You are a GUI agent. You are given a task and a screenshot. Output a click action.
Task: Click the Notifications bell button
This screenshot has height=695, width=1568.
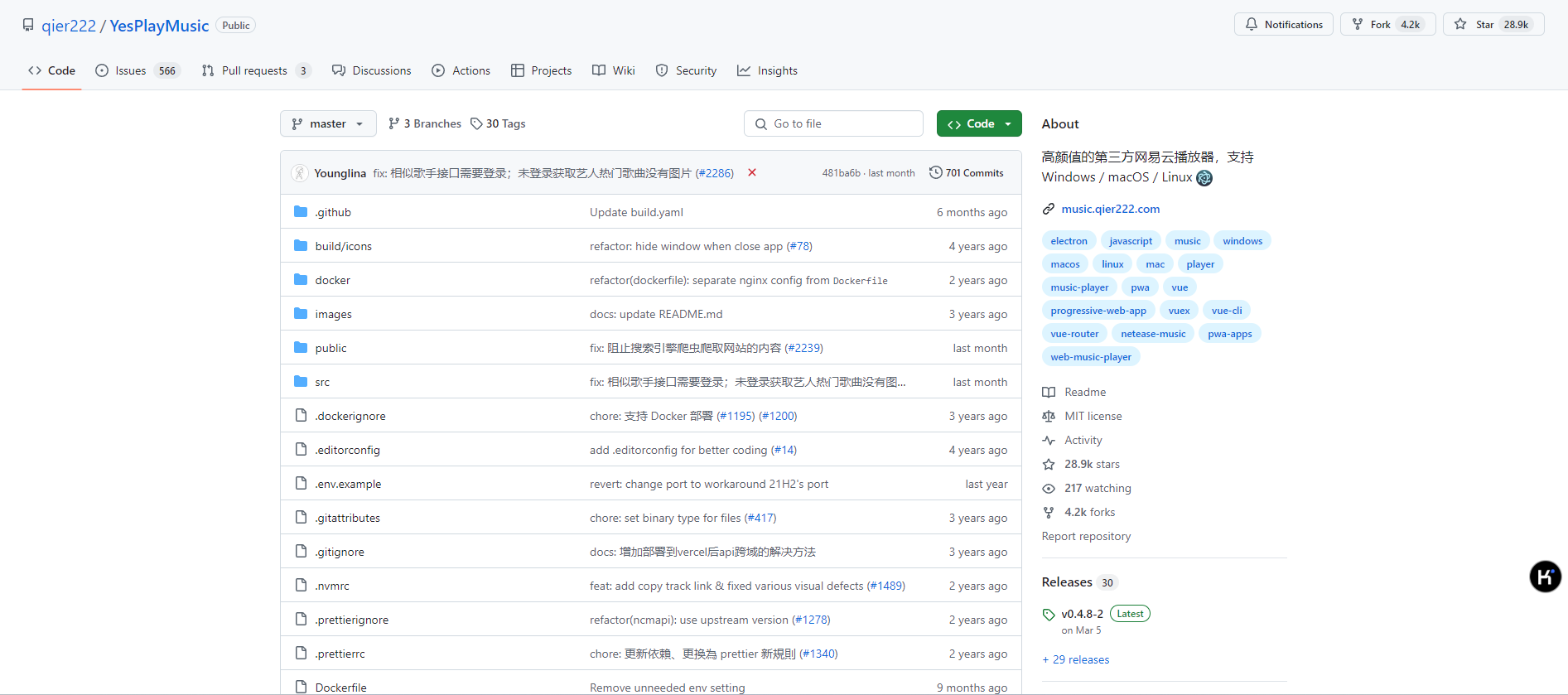[1284, 24]
